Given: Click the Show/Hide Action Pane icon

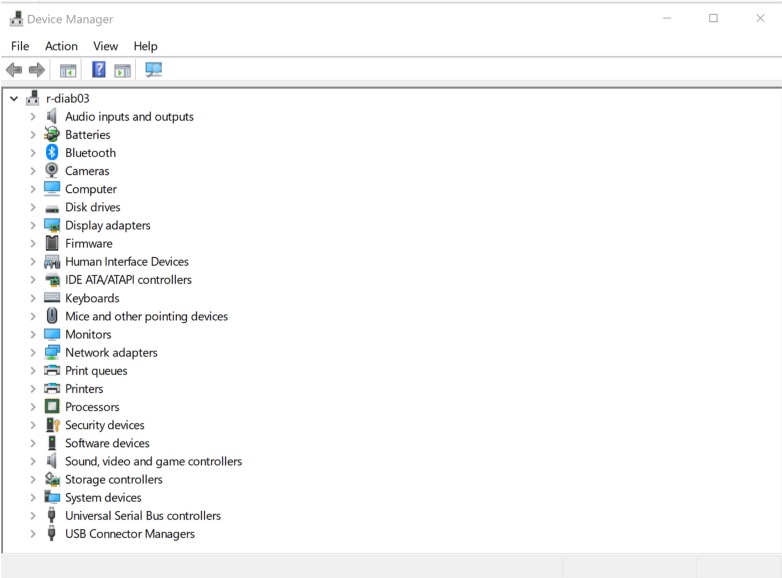Looking at the screenshot, I should [122, 70].
